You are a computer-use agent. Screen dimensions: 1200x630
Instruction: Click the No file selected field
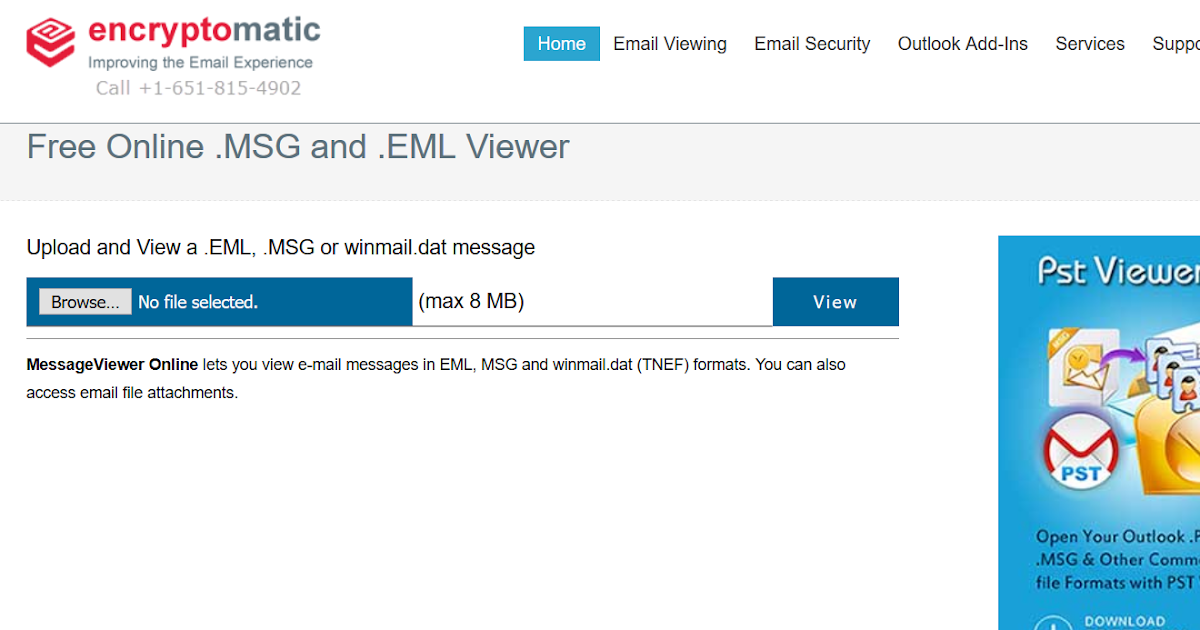coord(198,302)
